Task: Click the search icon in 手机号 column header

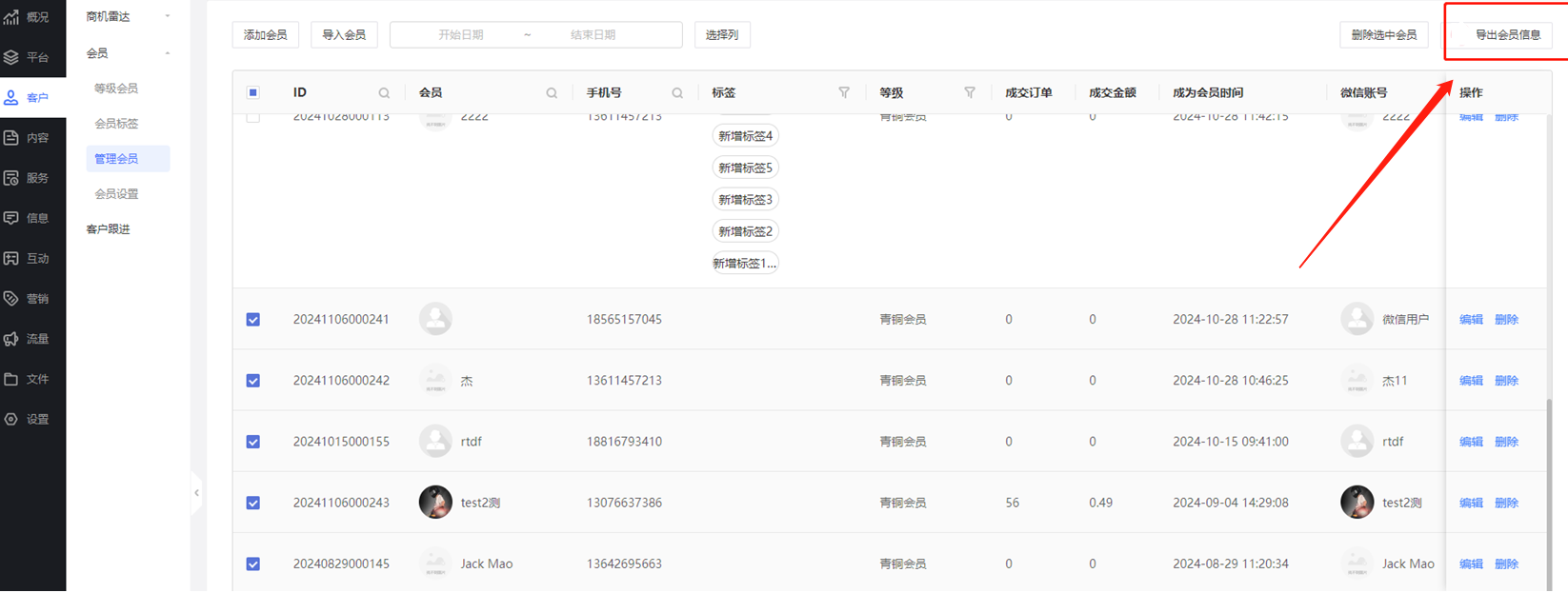Action: click(x=677, y=93)
